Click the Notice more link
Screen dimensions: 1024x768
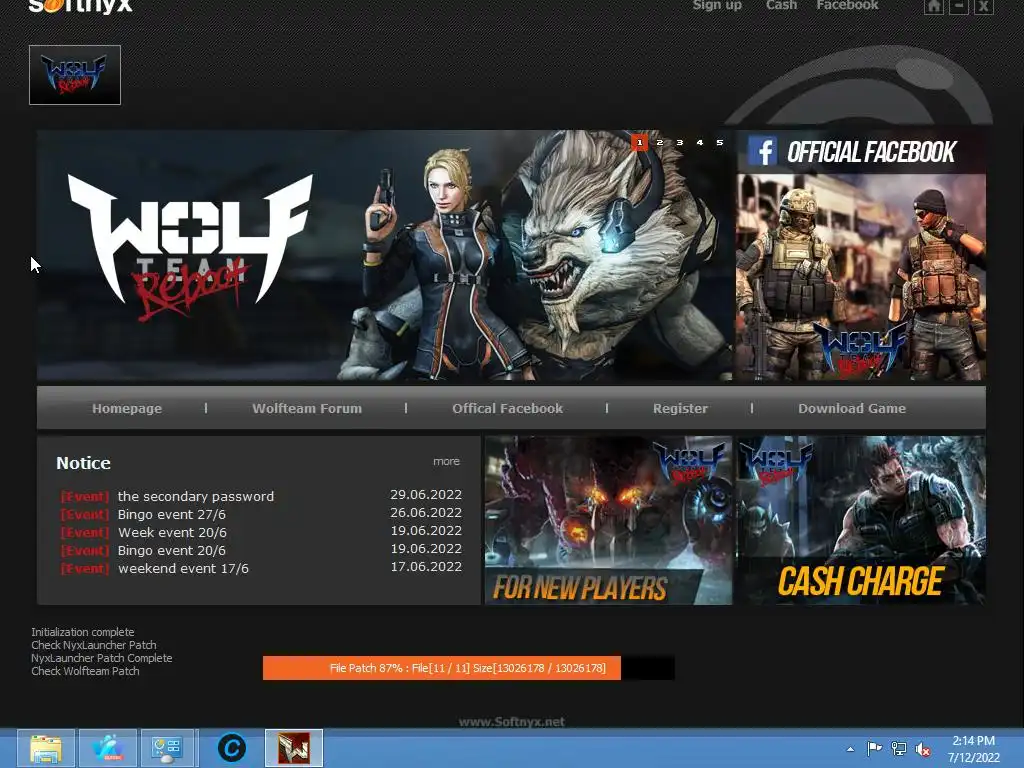coord(447,461)
